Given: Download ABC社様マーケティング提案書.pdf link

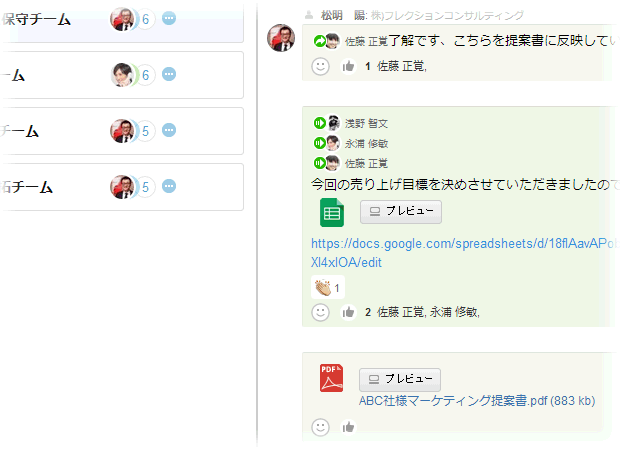Looking at the screenshot, I should tap(477, 401).
